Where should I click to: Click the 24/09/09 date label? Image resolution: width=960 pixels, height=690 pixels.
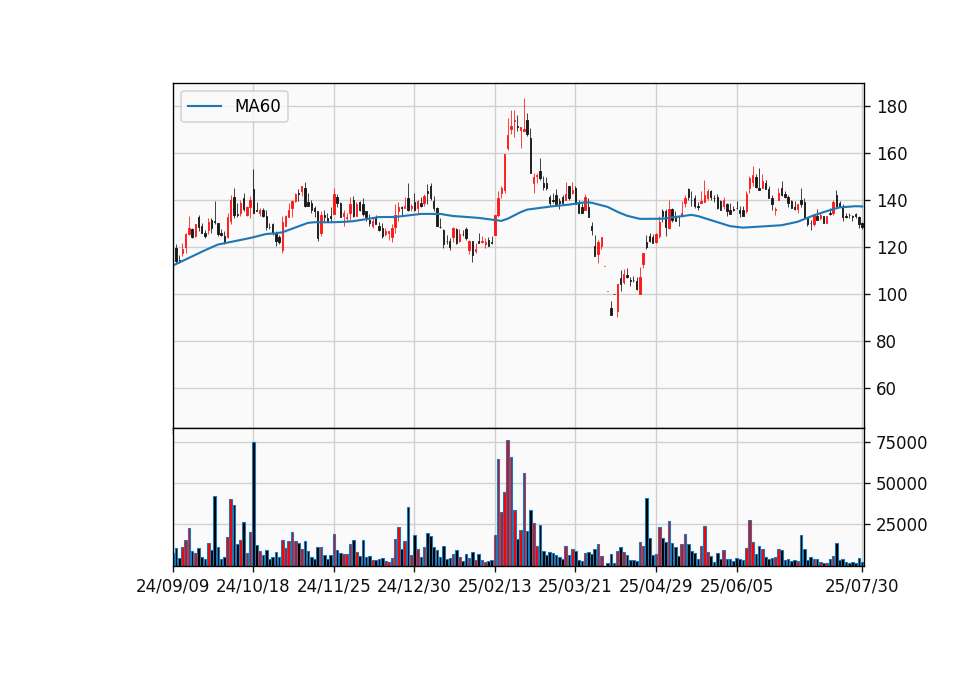click(173, 587)
